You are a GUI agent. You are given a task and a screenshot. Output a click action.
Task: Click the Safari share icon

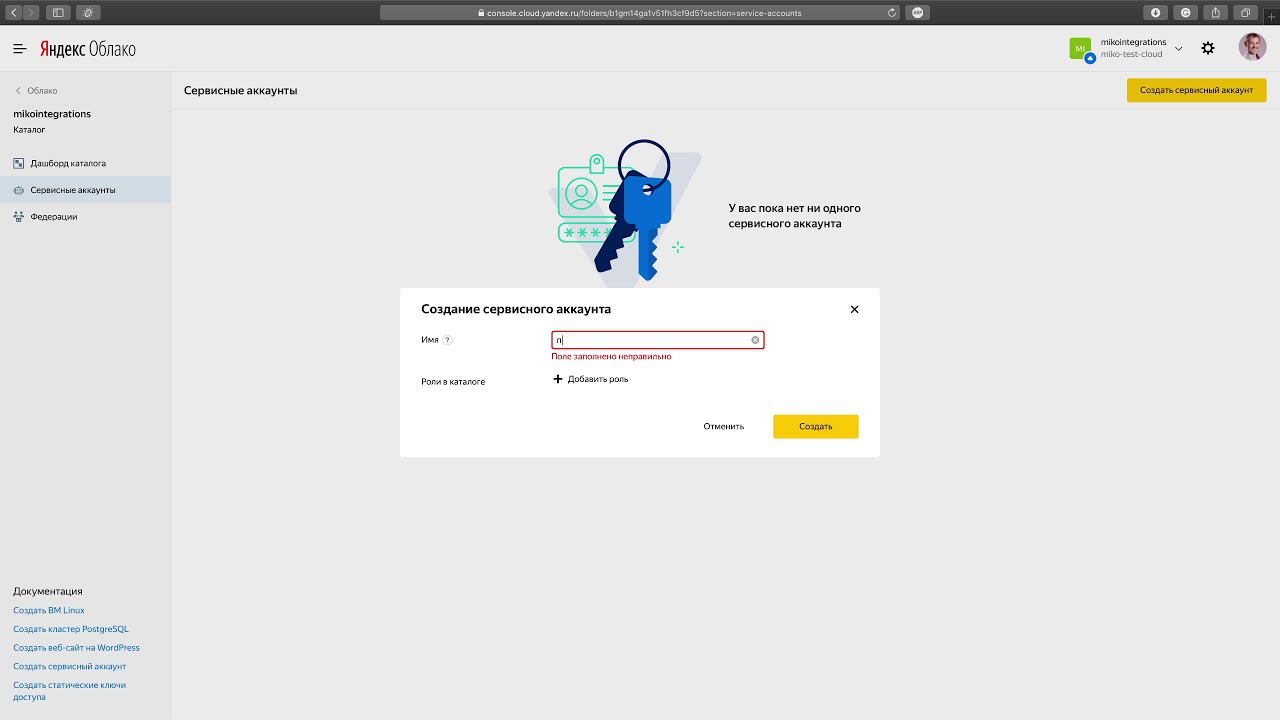pos(1216,12)
